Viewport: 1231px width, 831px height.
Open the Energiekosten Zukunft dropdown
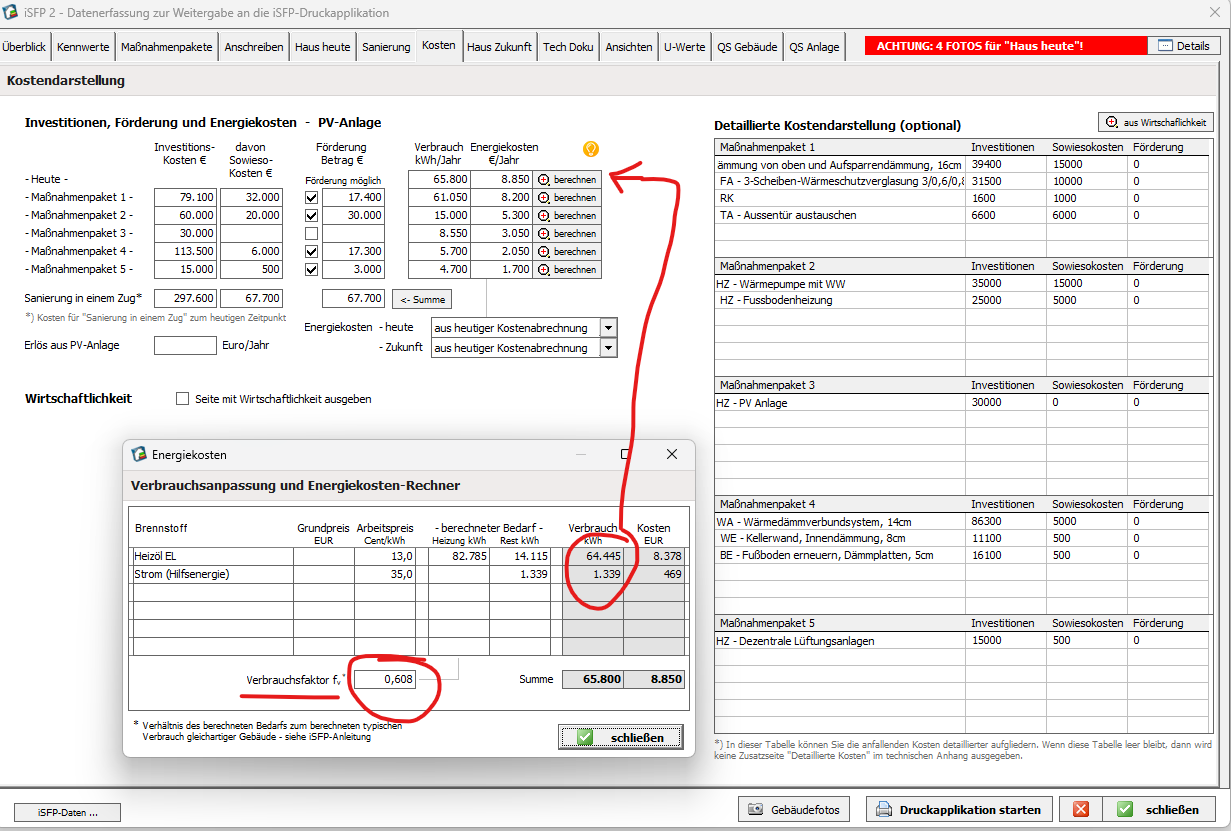(608, 348)
